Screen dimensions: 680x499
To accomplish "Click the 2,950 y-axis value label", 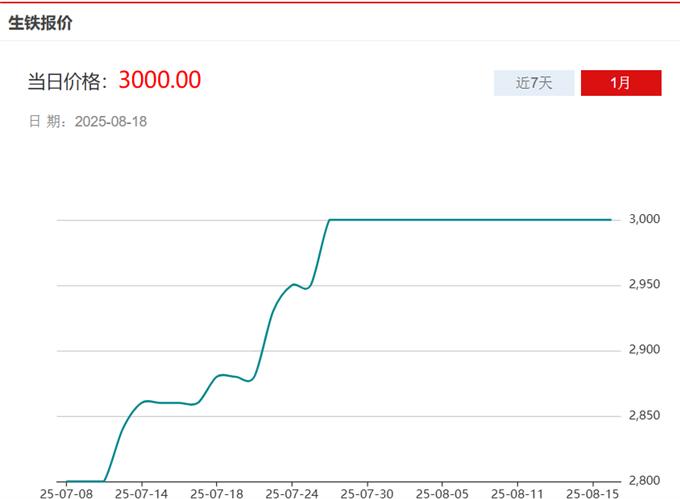I will (644, 285).
